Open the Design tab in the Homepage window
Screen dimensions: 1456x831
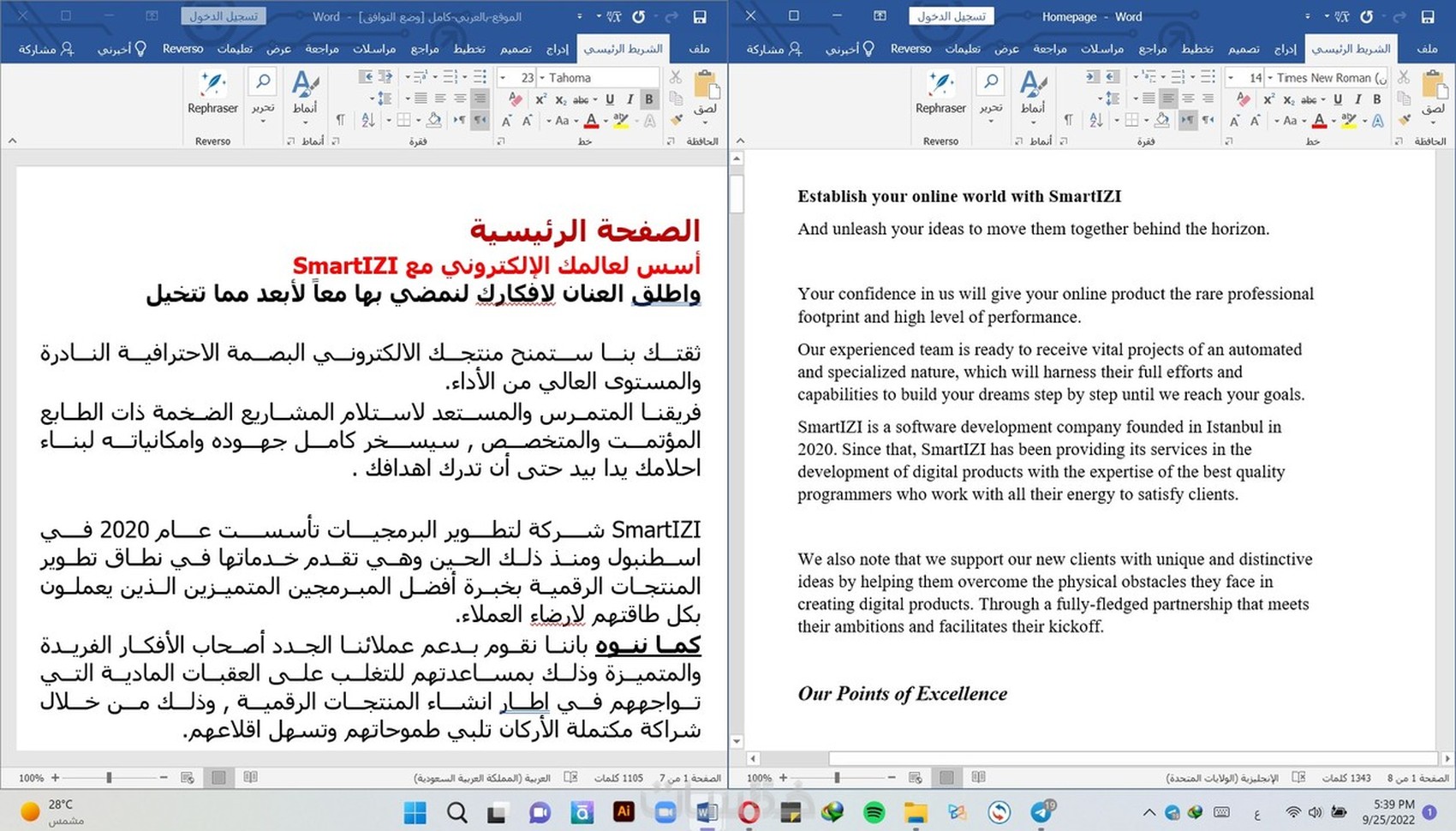pos(1243,49)
